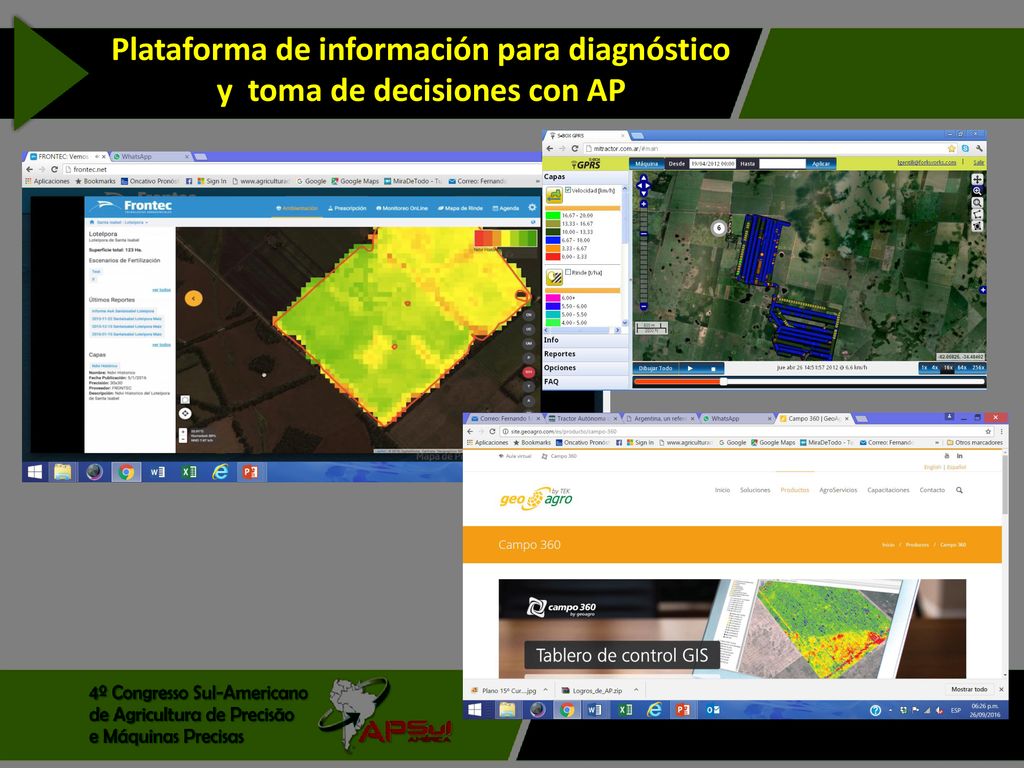Open Frontec settings gear icon
Viewport: 1024px width, 768px height.
pyautogui.click(x=532, y=208)
